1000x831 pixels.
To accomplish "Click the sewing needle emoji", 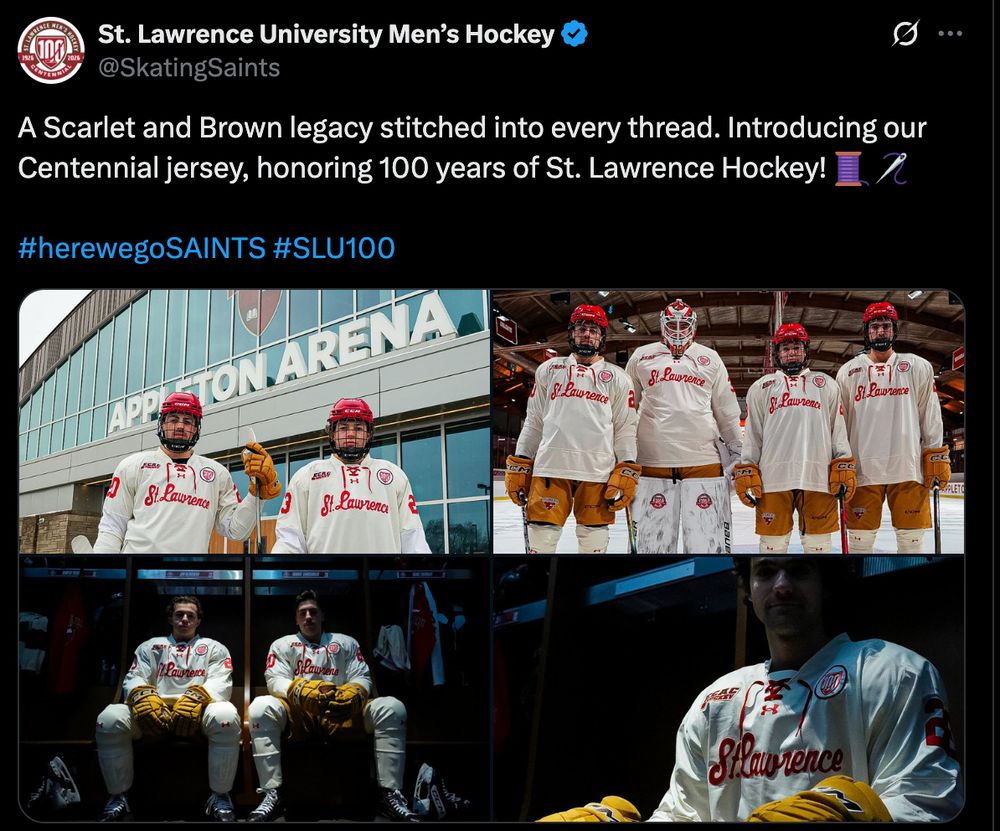I will pos(892,168).
